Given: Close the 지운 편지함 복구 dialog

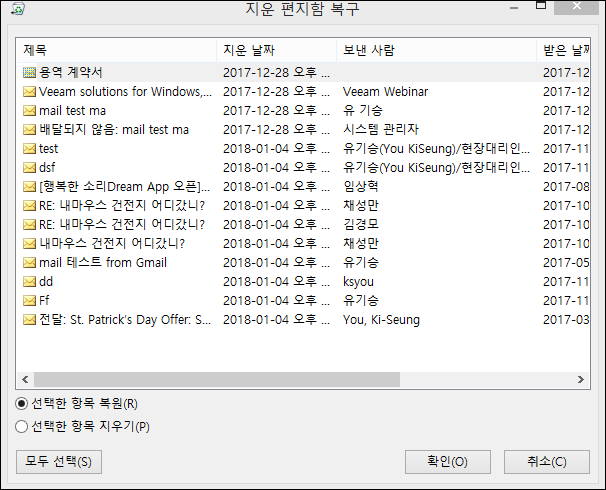Looking at the screenshot, I should click(x=577, y=6).
